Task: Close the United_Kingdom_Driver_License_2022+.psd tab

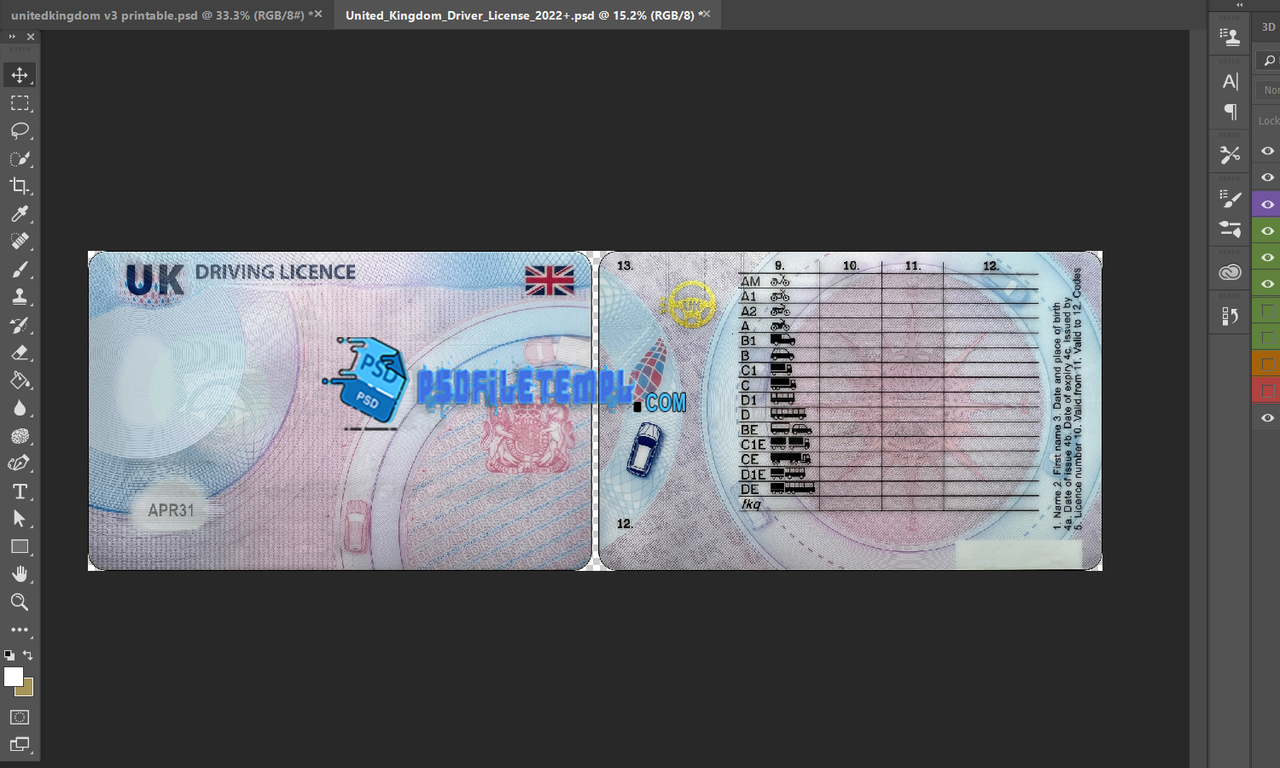Action: (706, 14)
